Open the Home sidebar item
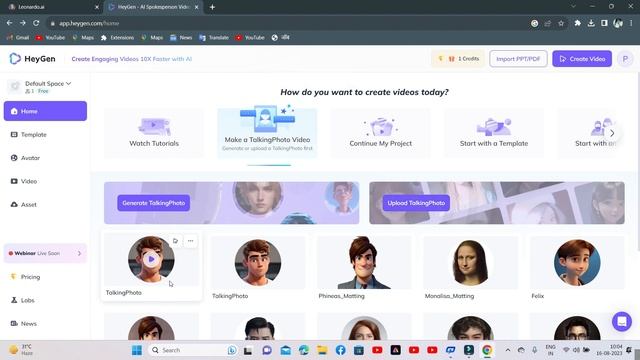This screenshot has height=360, width=640. (x=45, y=111)
